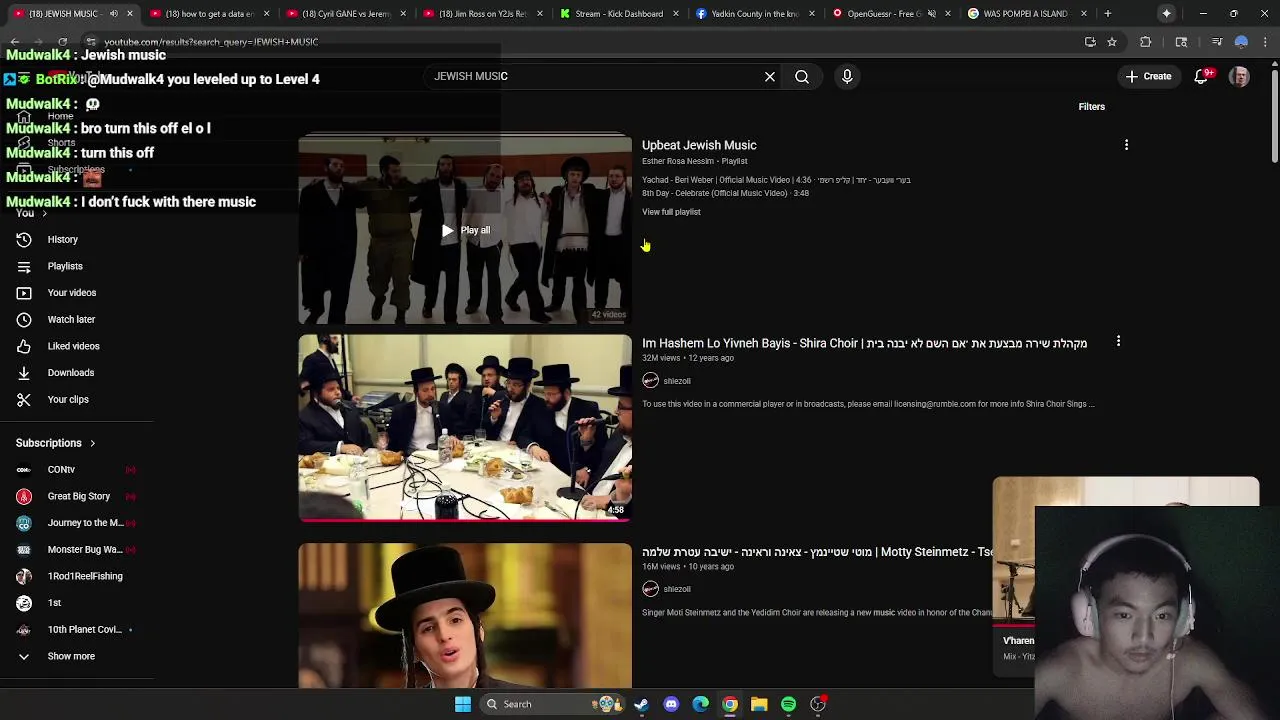Switch to the Stream - Kick Dashboard tab
Viewport: 1280px width, 720px height.
click(x=619, y=13)
